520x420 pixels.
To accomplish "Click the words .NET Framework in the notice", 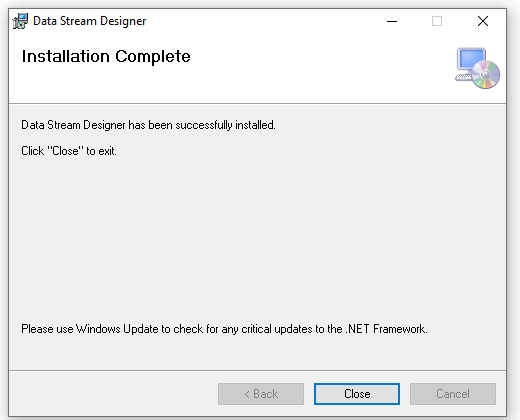I will coord(387,329).
